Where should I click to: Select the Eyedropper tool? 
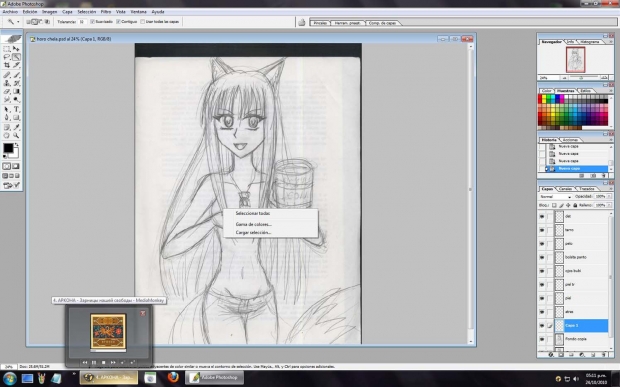coord(16,127)
